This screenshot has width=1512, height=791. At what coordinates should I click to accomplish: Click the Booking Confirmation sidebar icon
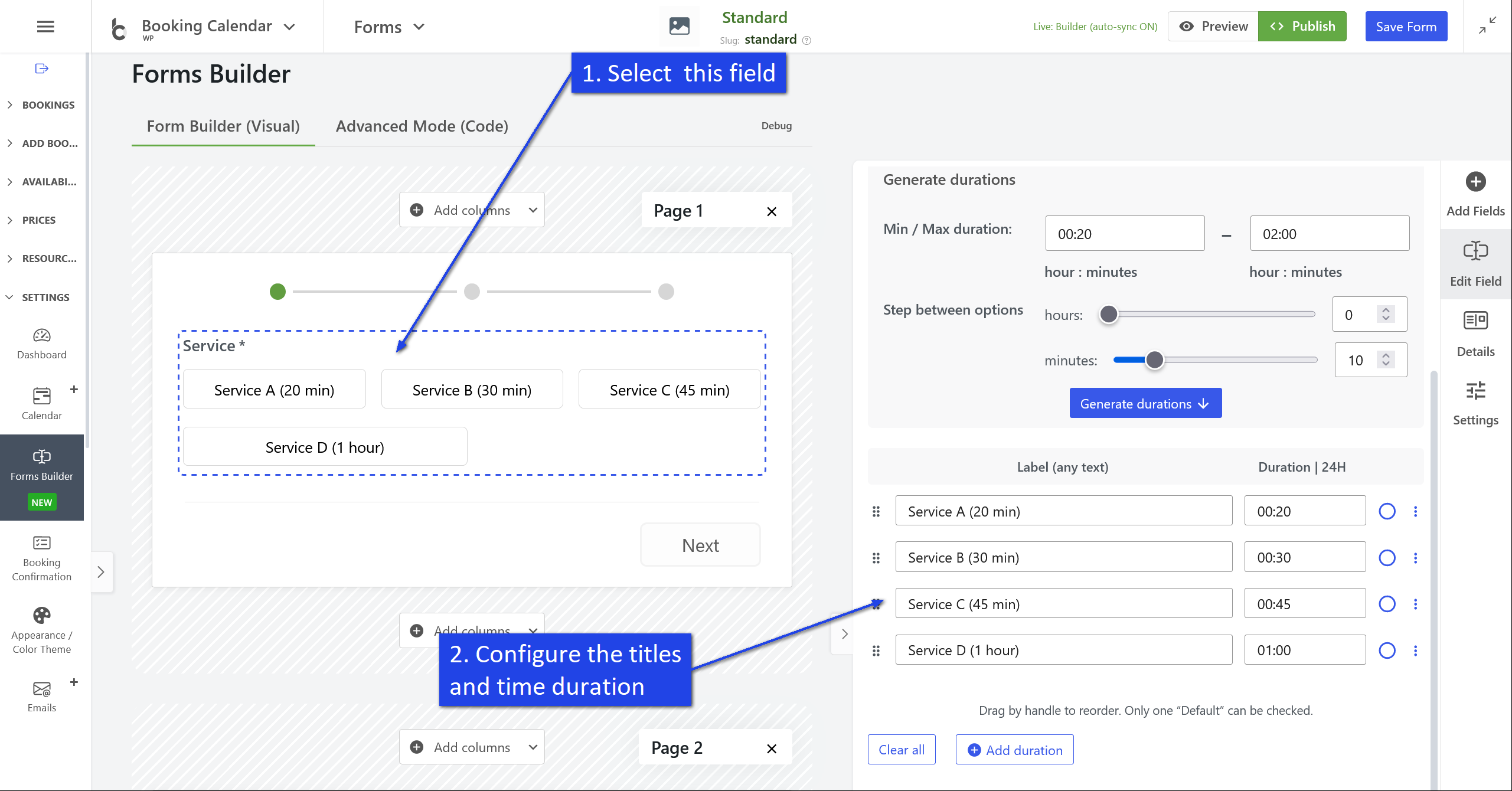coord(41,542)
